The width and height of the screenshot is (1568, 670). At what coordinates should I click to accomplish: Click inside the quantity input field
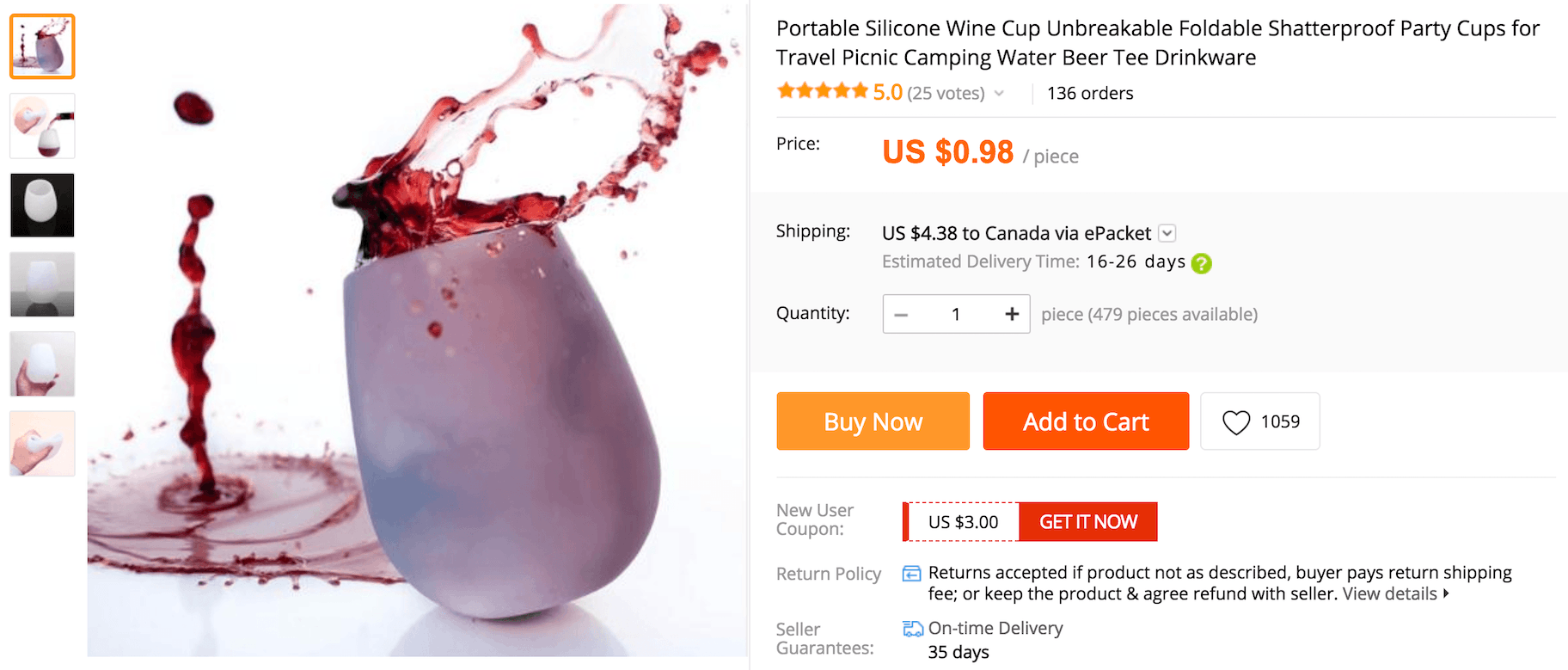tap(956, 314)
